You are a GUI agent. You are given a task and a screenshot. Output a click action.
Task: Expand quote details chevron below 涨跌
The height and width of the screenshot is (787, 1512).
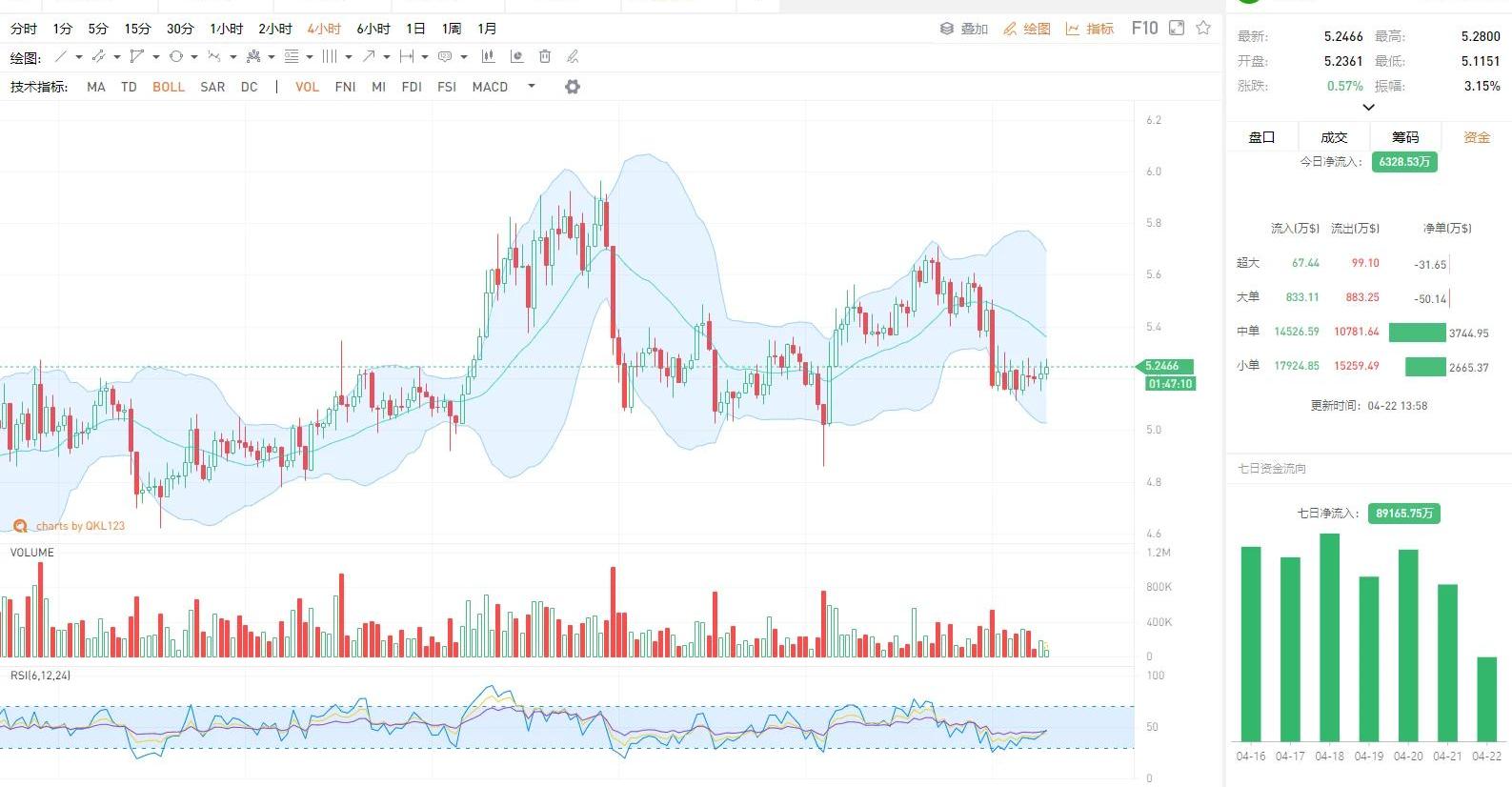[1368, 108]
